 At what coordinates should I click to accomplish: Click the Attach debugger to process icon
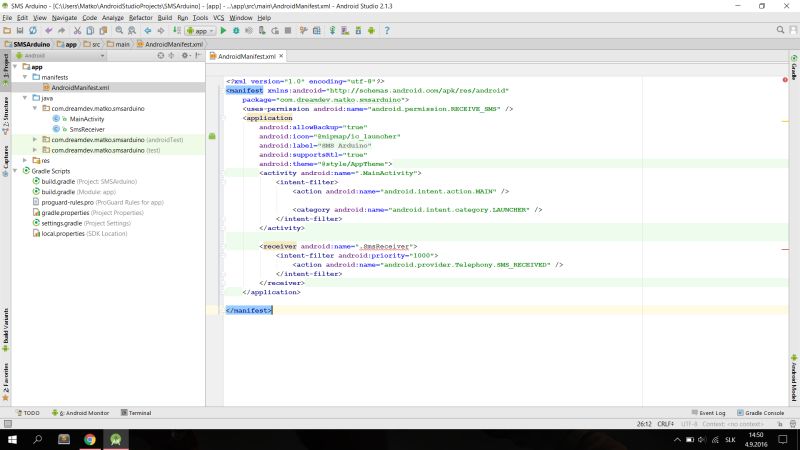[x=262, y=31]
